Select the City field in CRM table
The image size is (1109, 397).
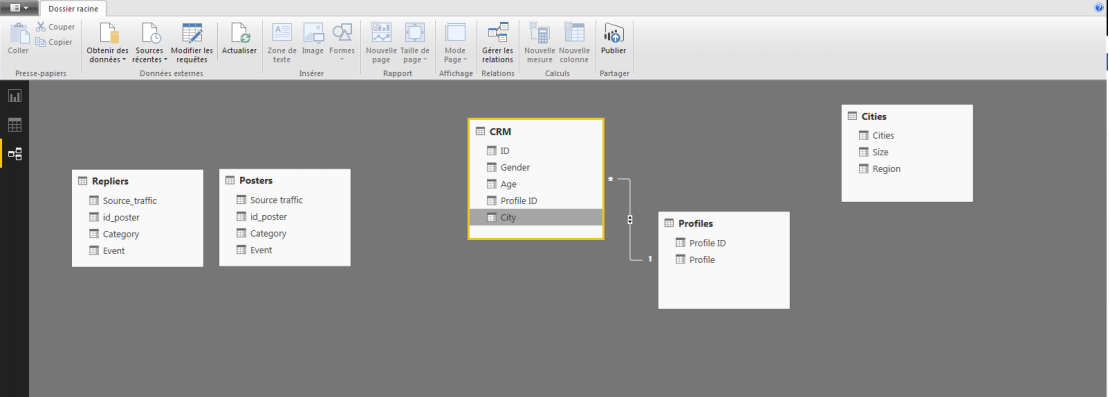535,217
